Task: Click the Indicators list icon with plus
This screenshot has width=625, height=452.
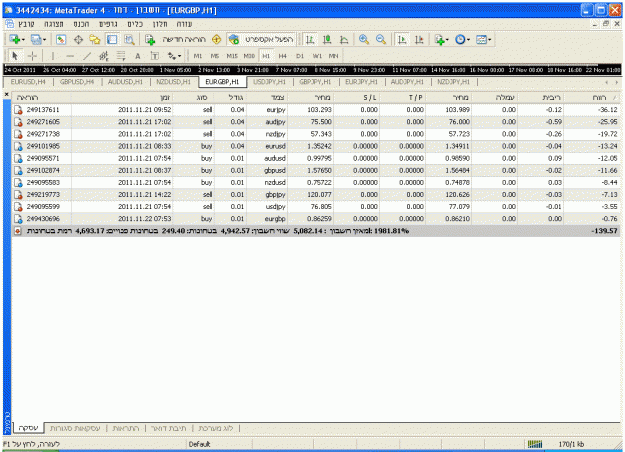Action: [x=439, y=39]
